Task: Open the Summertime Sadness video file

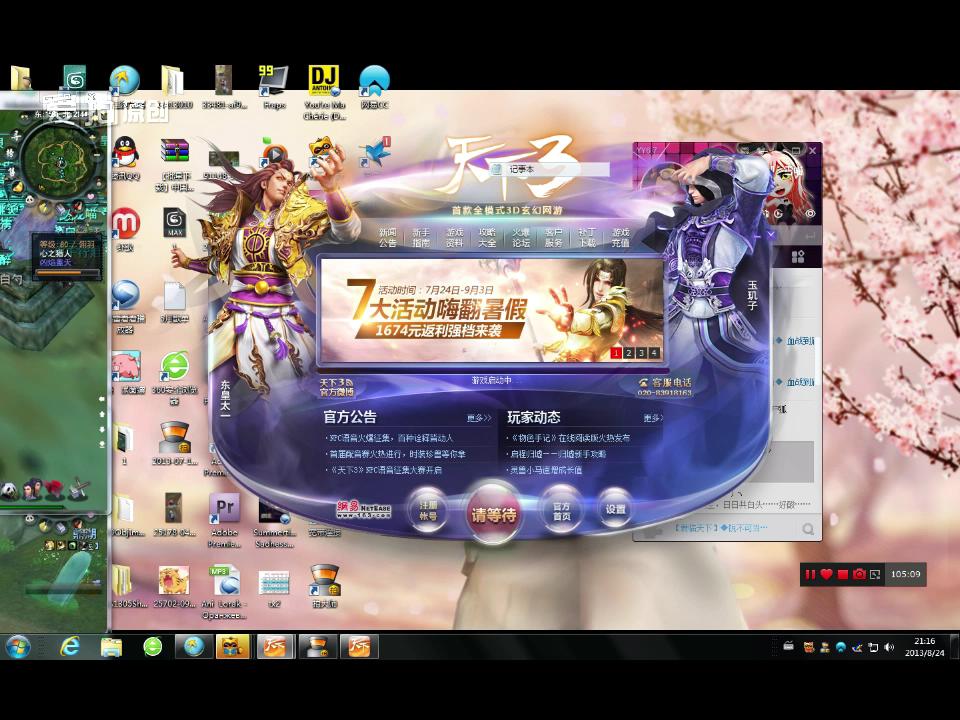Action: (274, 520)
